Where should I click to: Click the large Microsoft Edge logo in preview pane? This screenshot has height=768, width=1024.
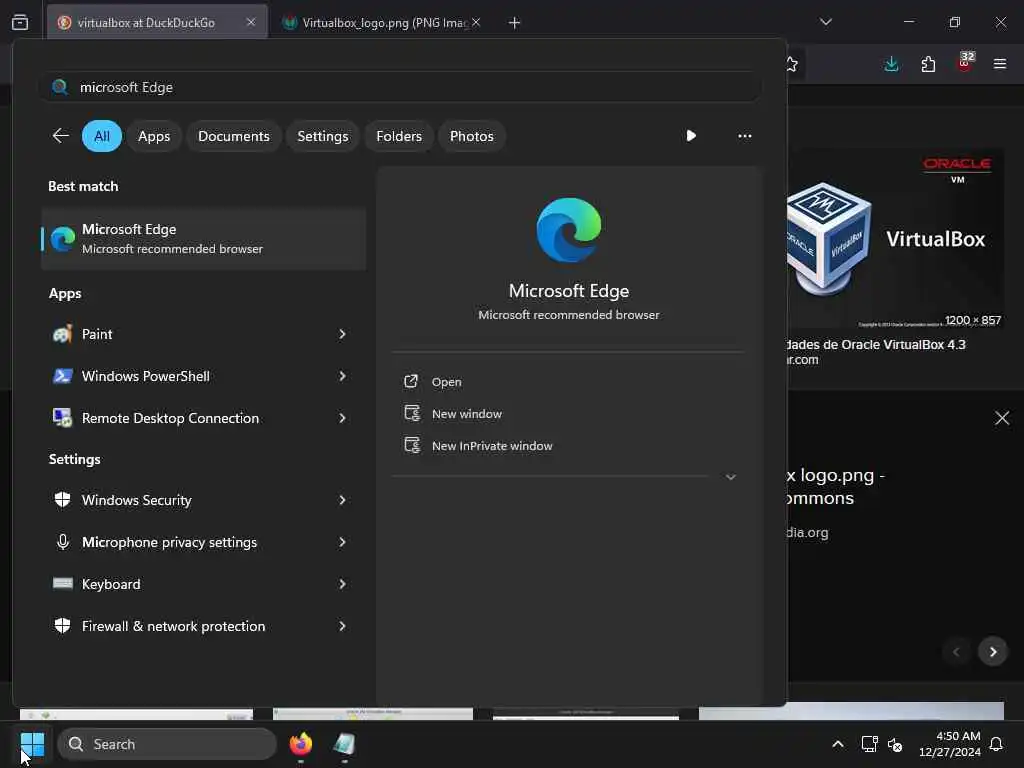click(568, 230)
